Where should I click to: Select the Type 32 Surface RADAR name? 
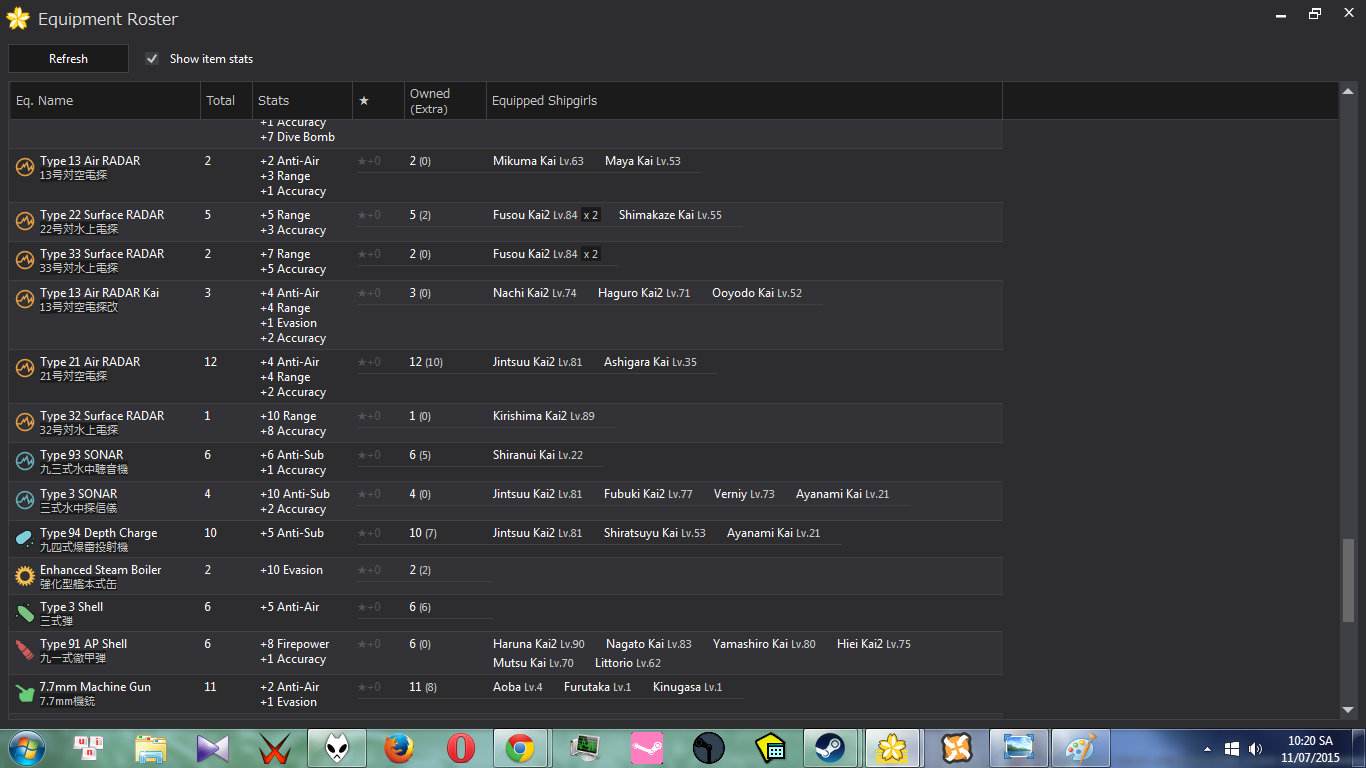click(x=102, y=416)
